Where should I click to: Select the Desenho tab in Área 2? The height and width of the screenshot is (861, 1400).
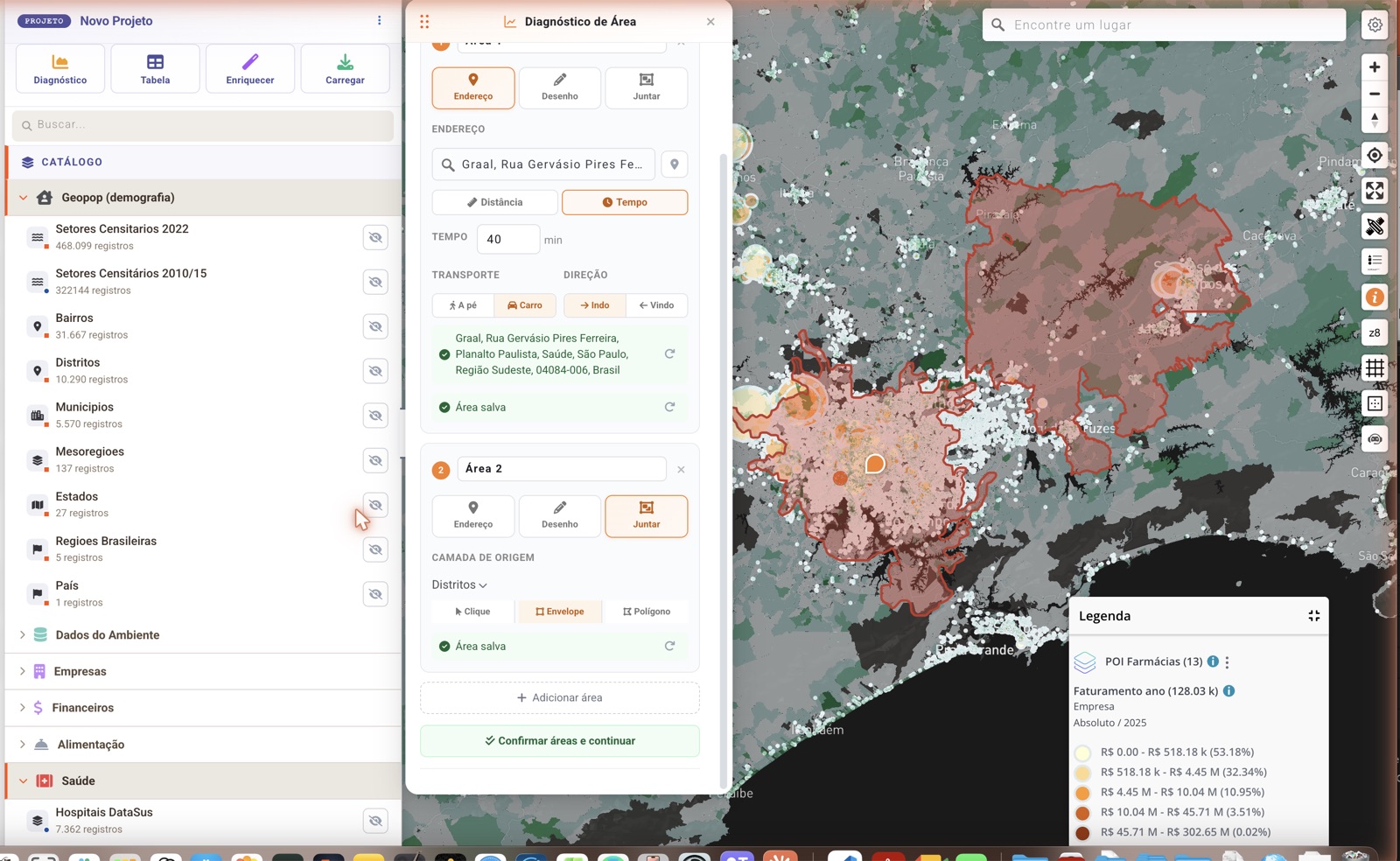pyautogui.click(x=560, y=515)
